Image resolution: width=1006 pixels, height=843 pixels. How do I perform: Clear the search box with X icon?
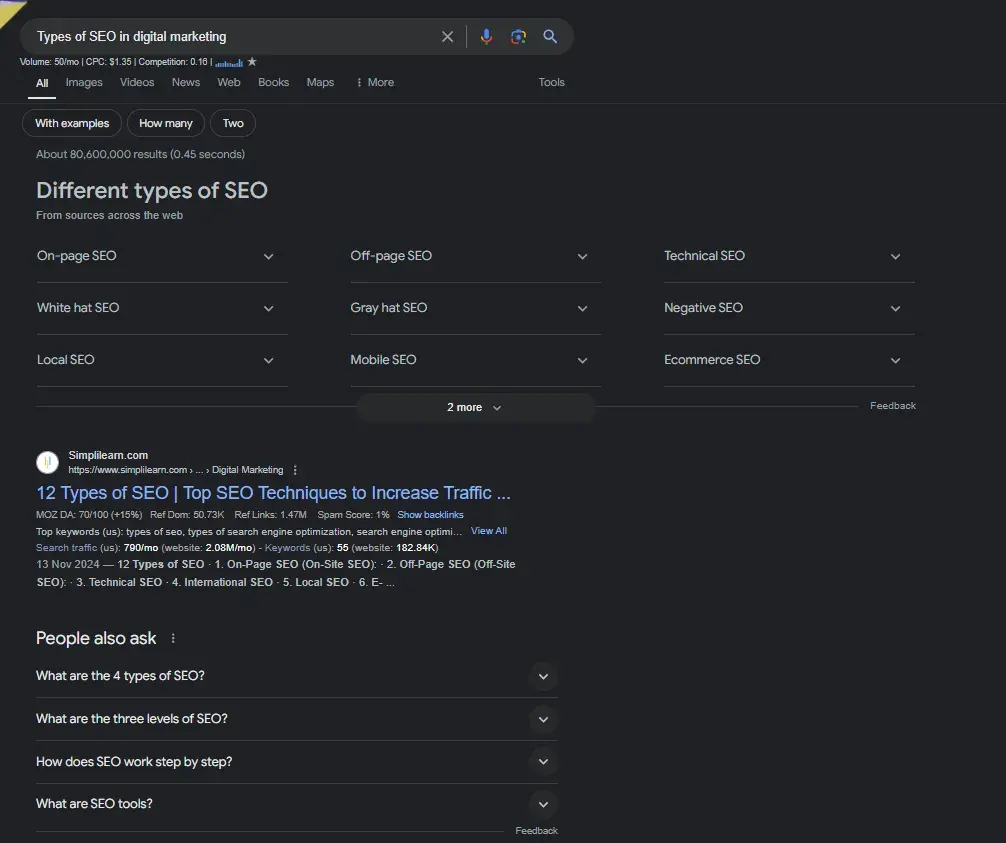tap(447, 37)
